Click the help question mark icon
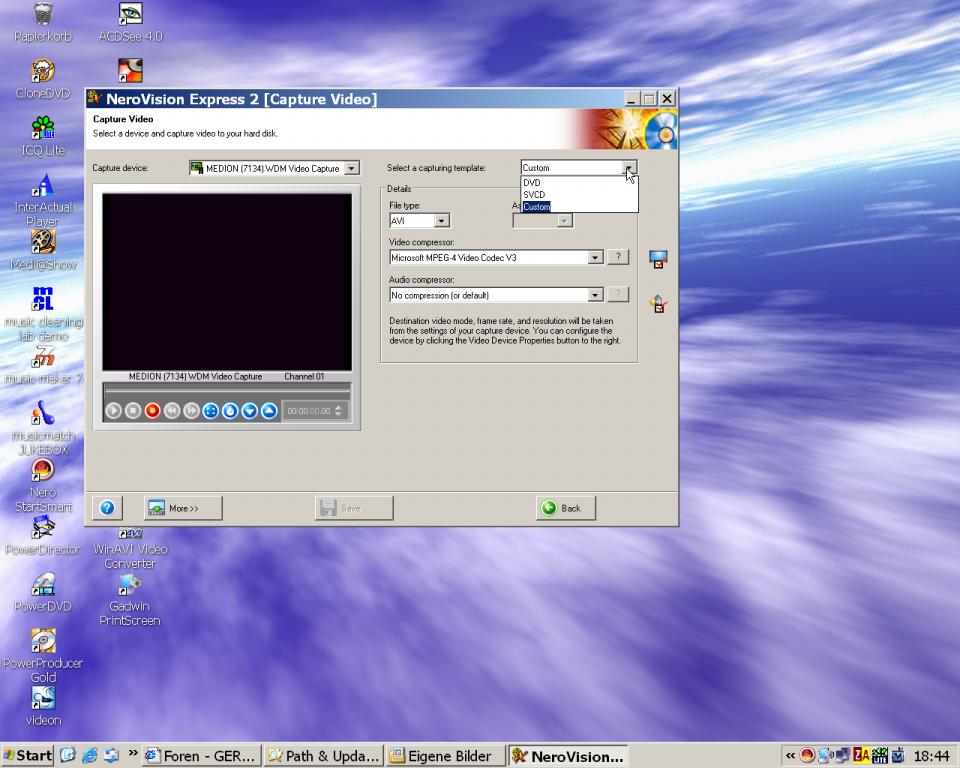The width and height of the screenshot is (960, 768). tap(107, 508)
